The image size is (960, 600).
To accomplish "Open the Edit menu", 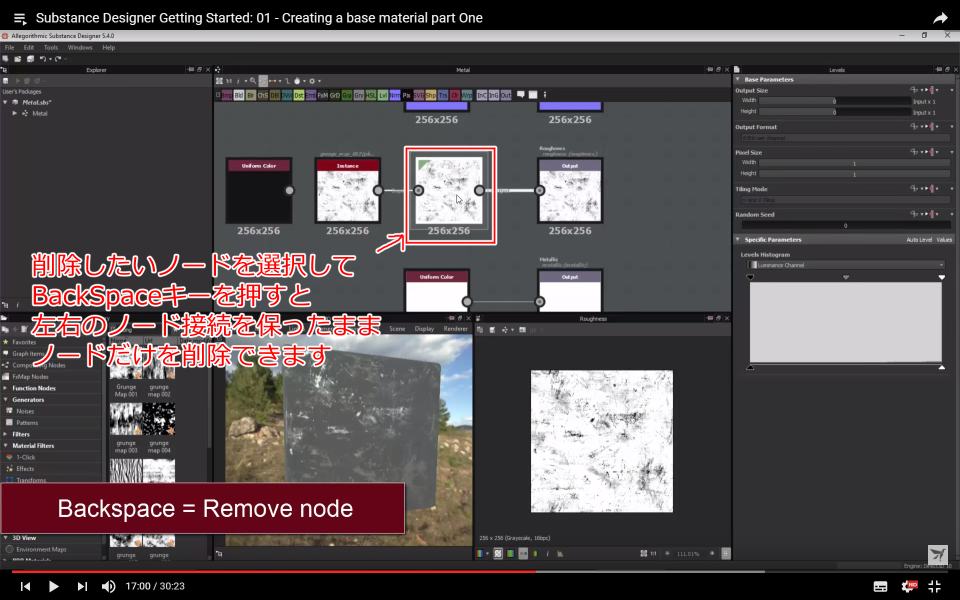I will (29, 47).
